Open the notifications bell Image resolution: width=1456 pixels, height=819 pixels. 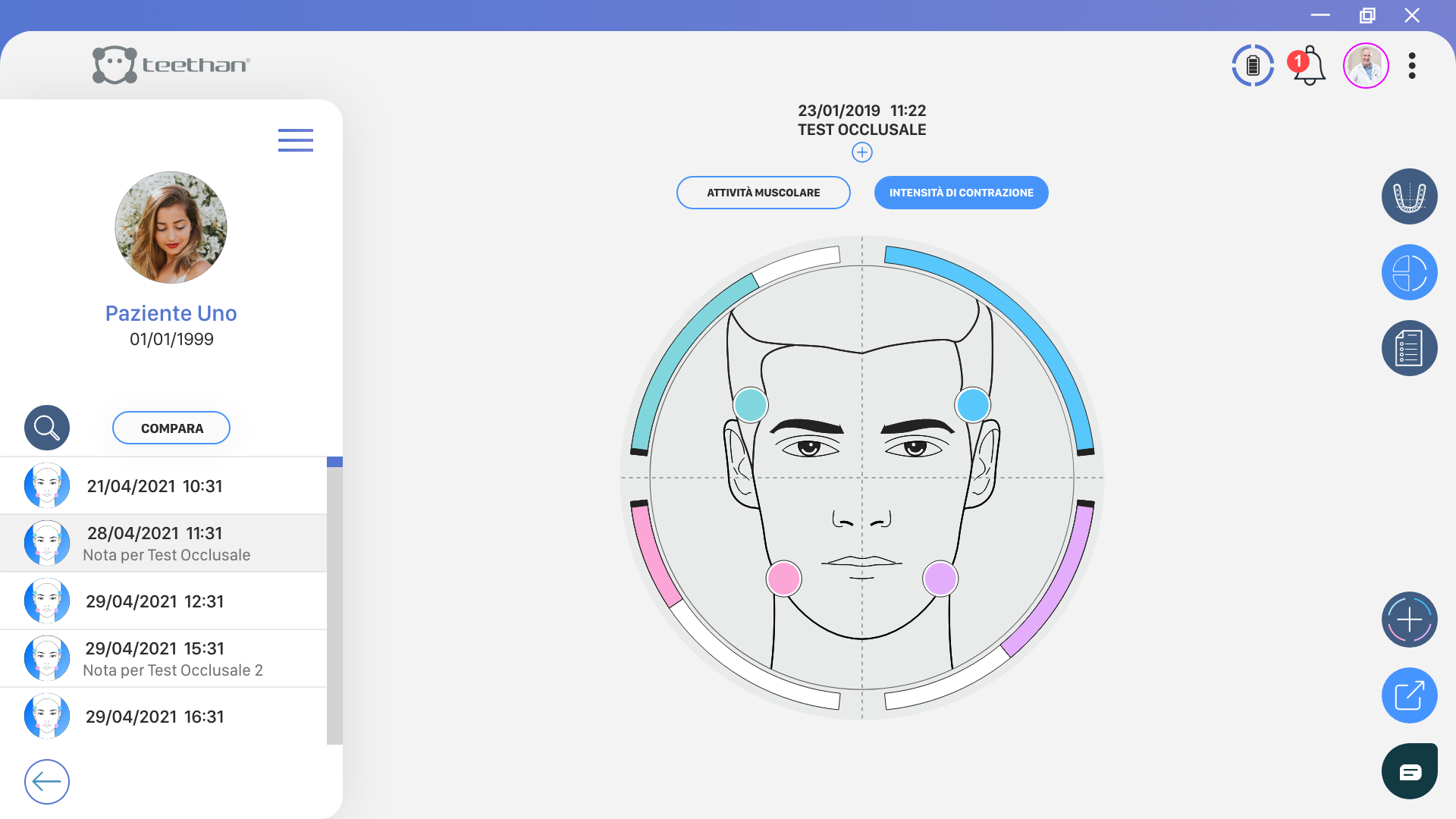coord(1308,66)
